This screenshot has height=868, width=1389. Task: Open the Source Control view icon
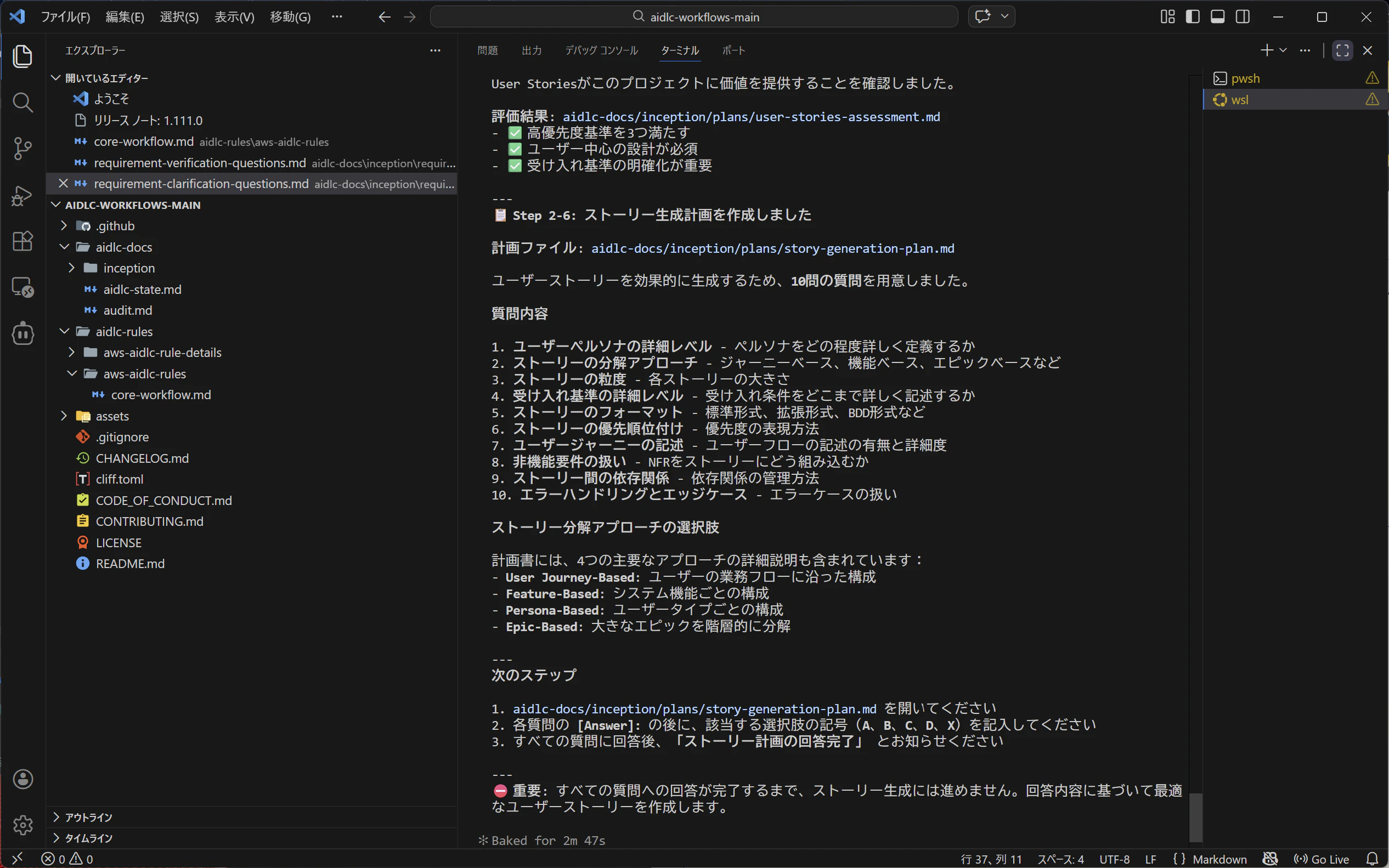click(x=22, y=149)
